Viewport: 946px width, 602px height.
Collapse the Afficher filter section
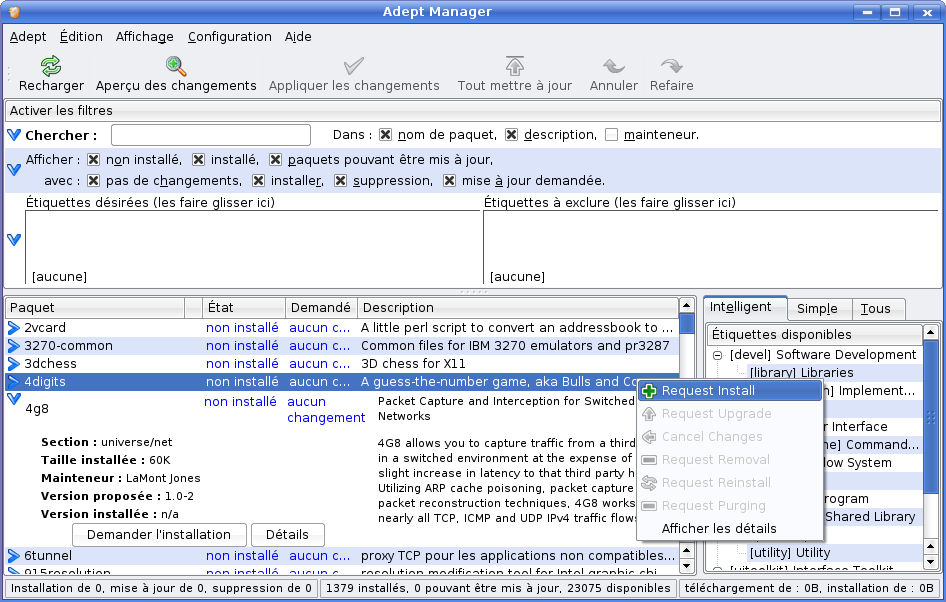click(14, 170)
